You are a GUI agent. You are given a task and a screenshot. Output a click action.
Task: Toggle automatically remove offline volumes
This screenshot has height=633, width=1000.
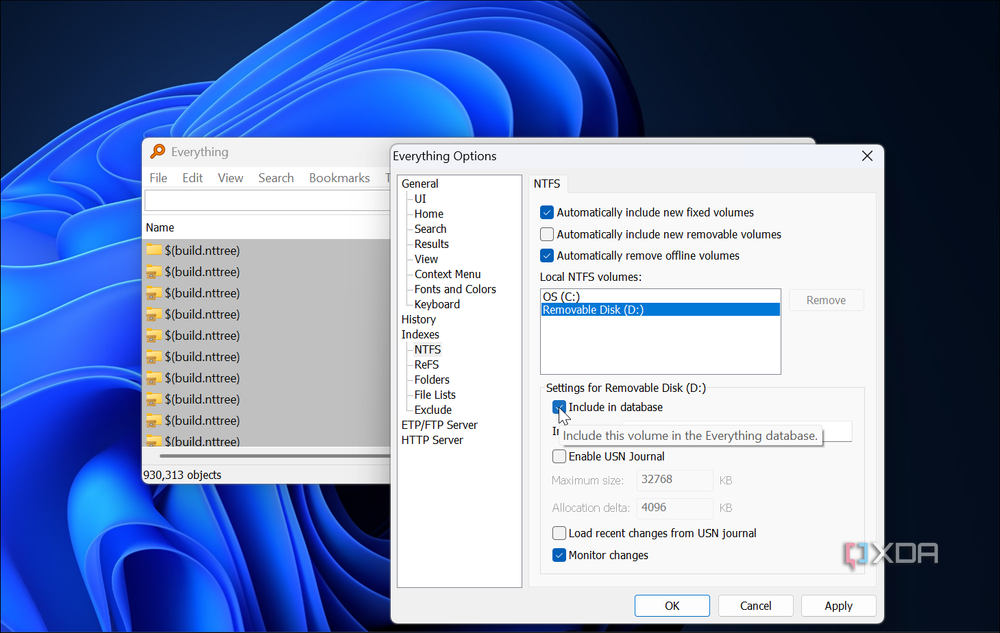(547, 256)
